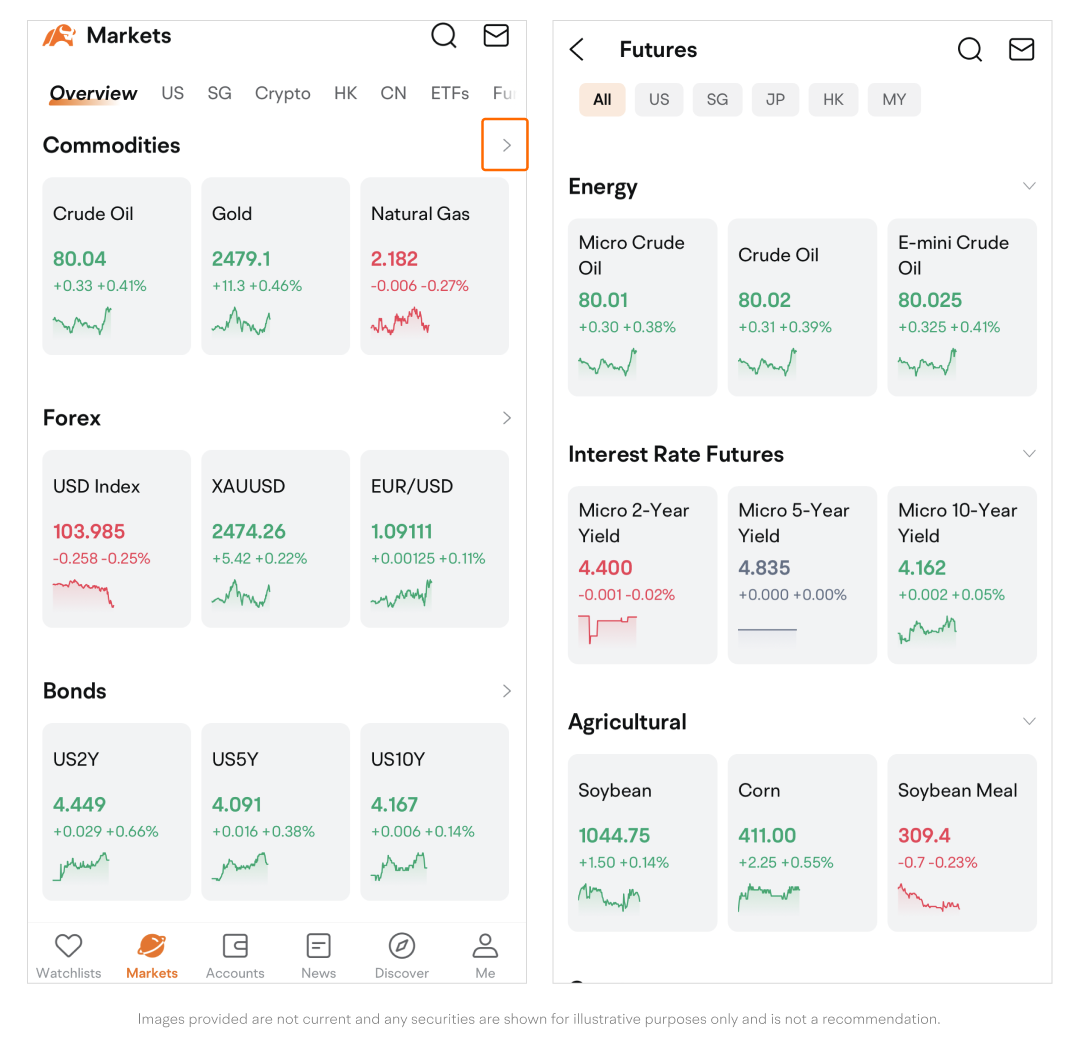The height and width of the screenshot is (1049, 1079).
Task: View the Soybean futures card
Action: [x=642, y=842]
